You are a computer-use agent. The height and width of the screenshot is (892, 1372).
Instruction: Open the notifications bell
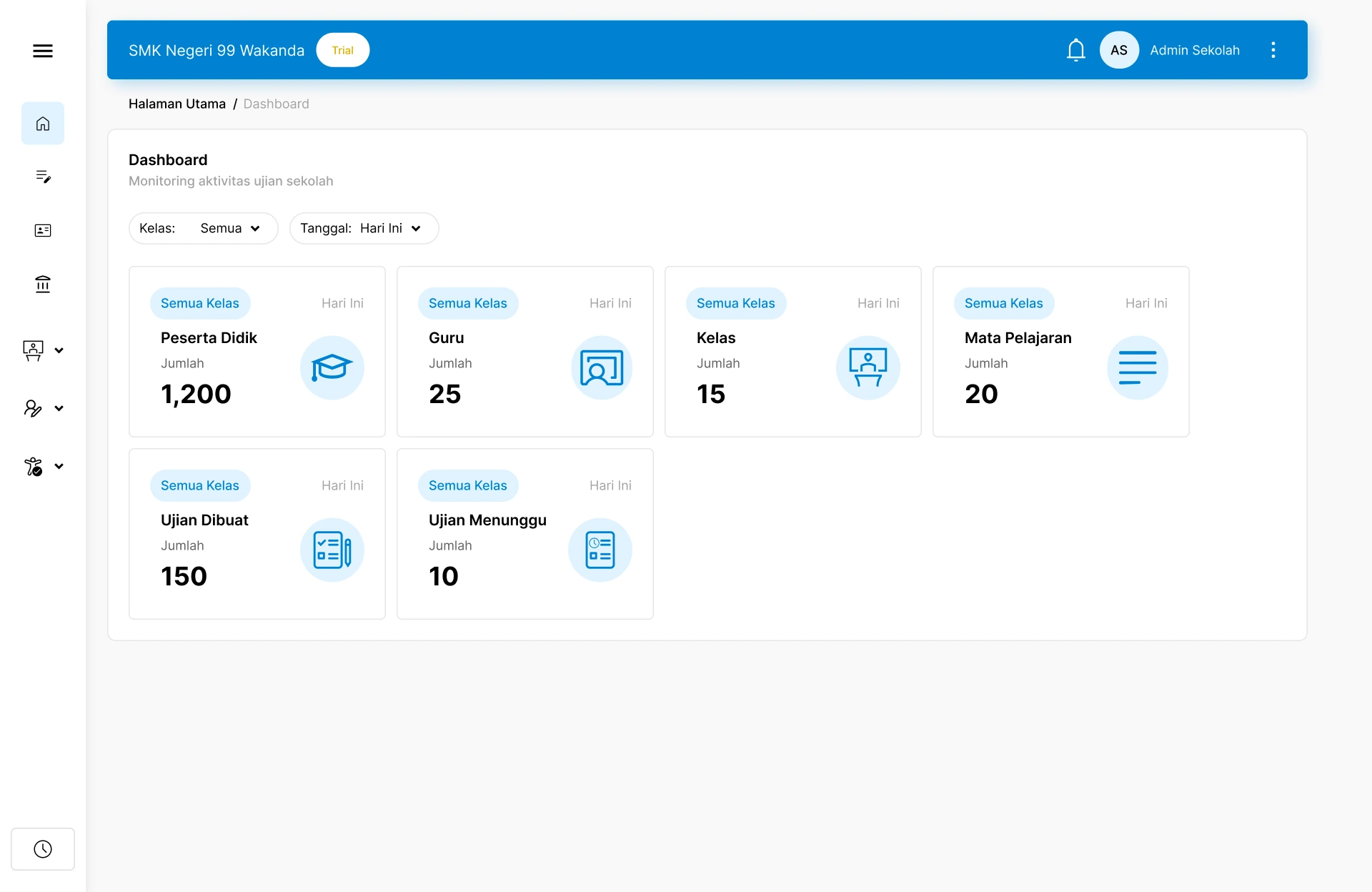point(1076,50)
